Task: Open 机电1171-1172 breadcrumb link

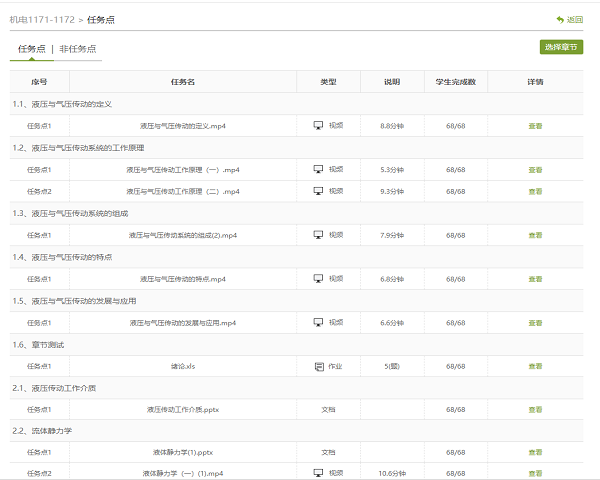Action: (x=44, y=19)
